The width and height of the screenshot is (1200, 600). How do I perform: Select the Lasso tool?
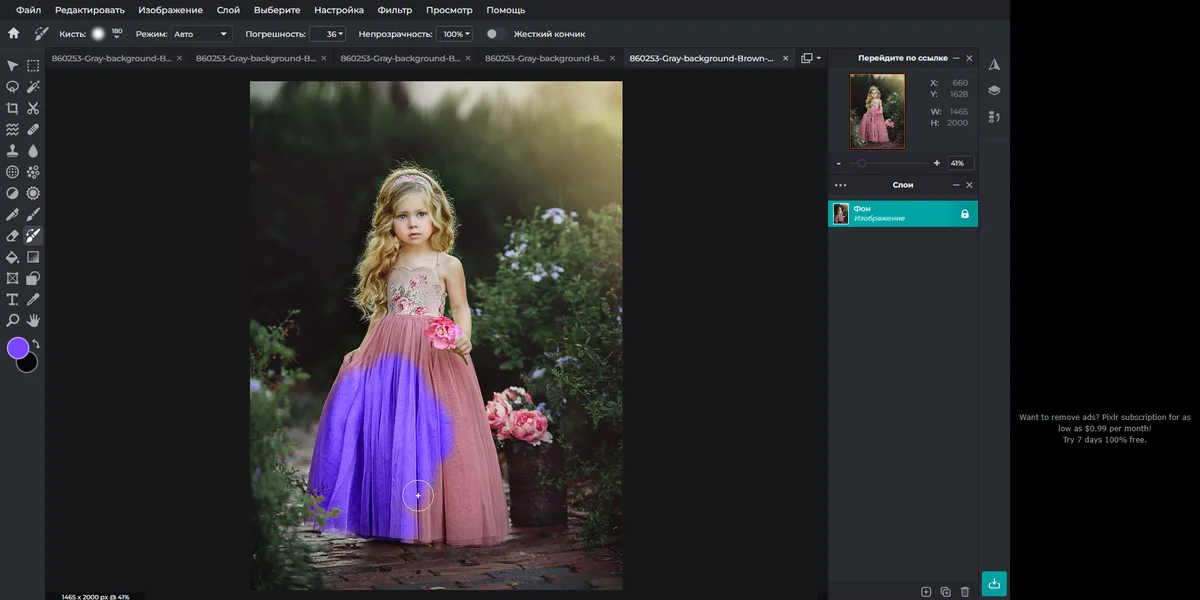coord(13,87)
